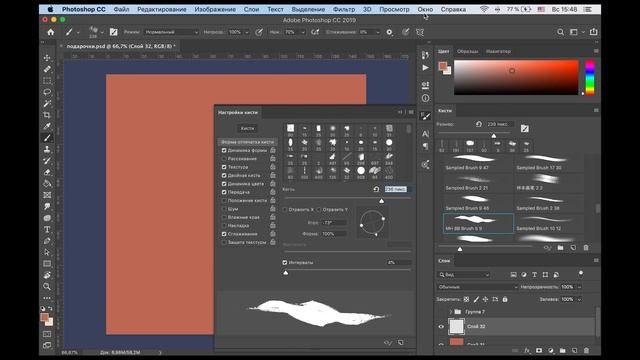Viewport: 640px width, 360px height.
Task: Delete brush using Brushes panel trash icon
Action: [x=586, y=248]
